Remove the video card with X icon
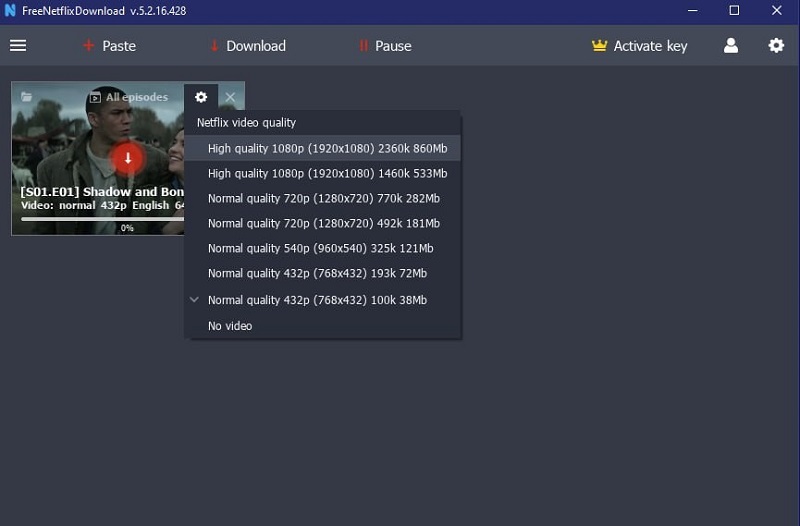 click(230, 97)
